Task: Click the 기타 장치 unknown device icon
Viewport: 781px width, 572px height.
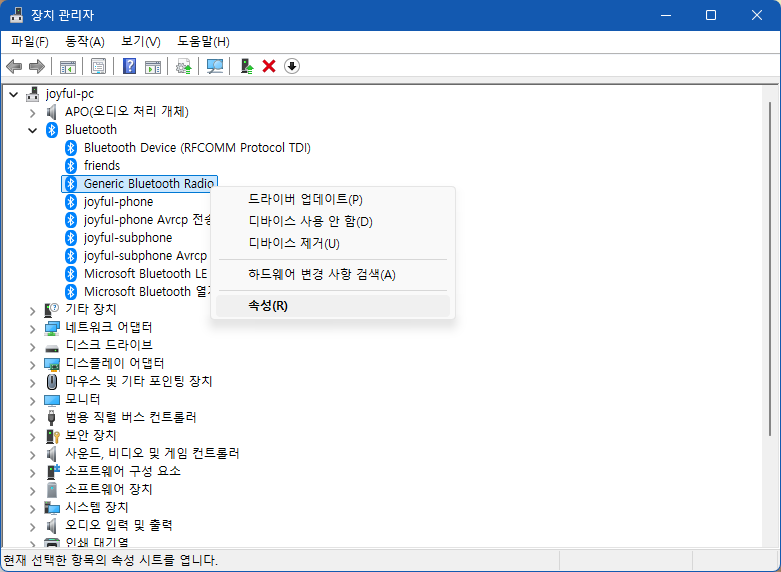Action: pos(51,310)
